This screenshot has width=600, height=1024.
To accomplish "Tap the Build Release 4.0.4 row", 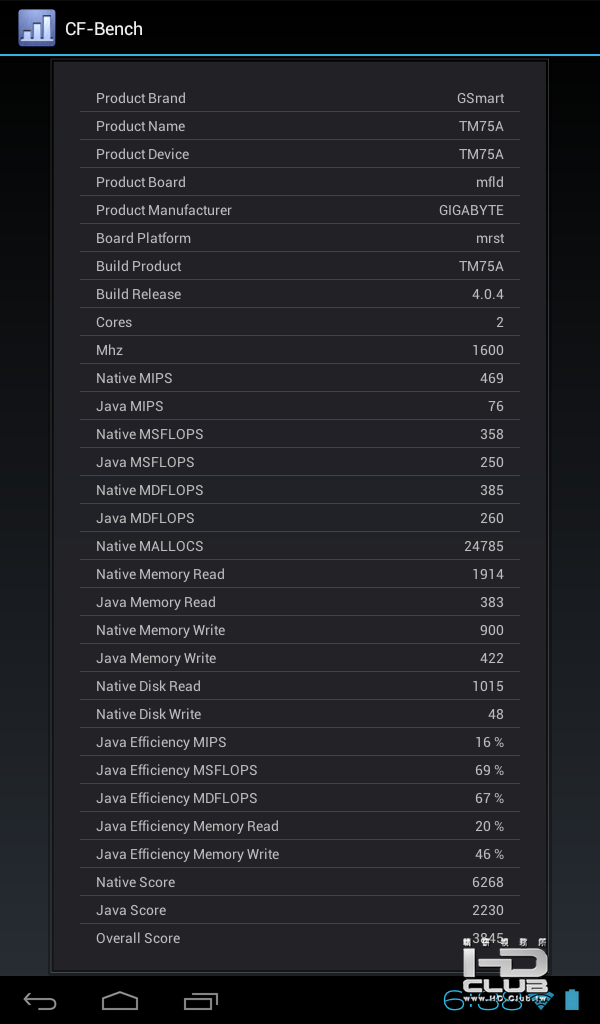I will pyautogui.click(x=300, y=294).
